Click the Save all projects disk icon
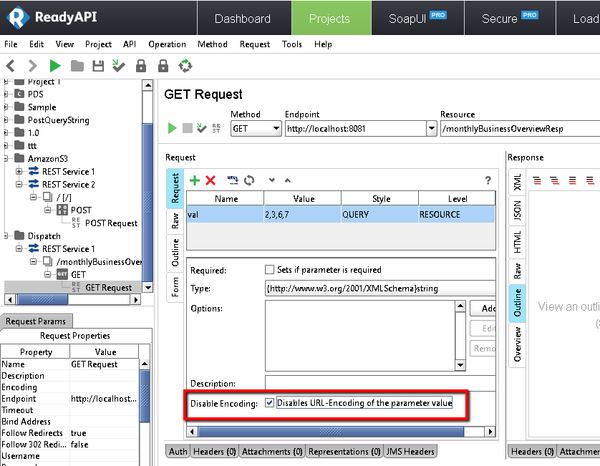The height and width of the screenshot is (466, 600). tap(98, 66)
